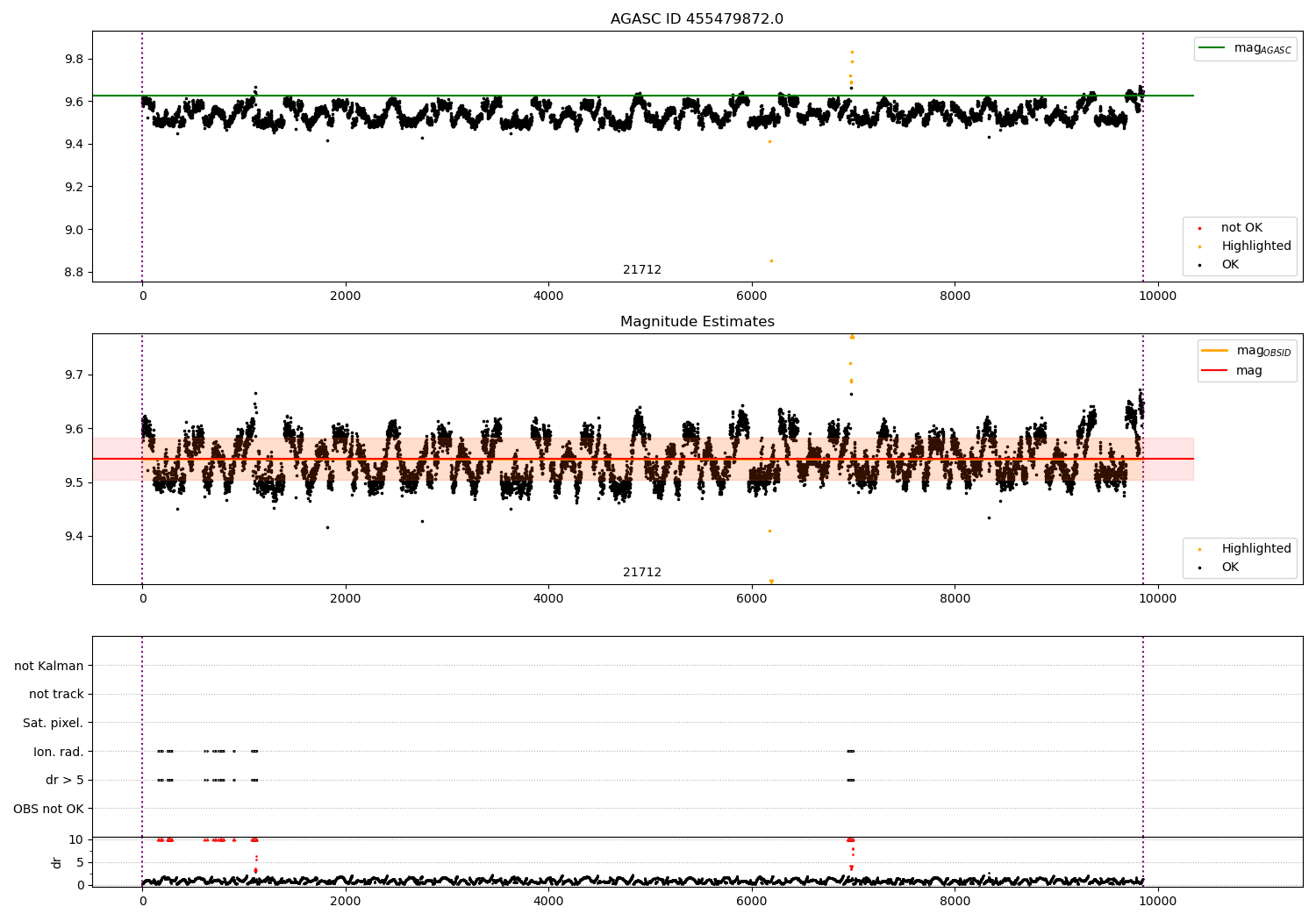Click the 9.4 y-tick in middle plot
The height and width of the screenshot is (921, 1316).
(72, 537)
